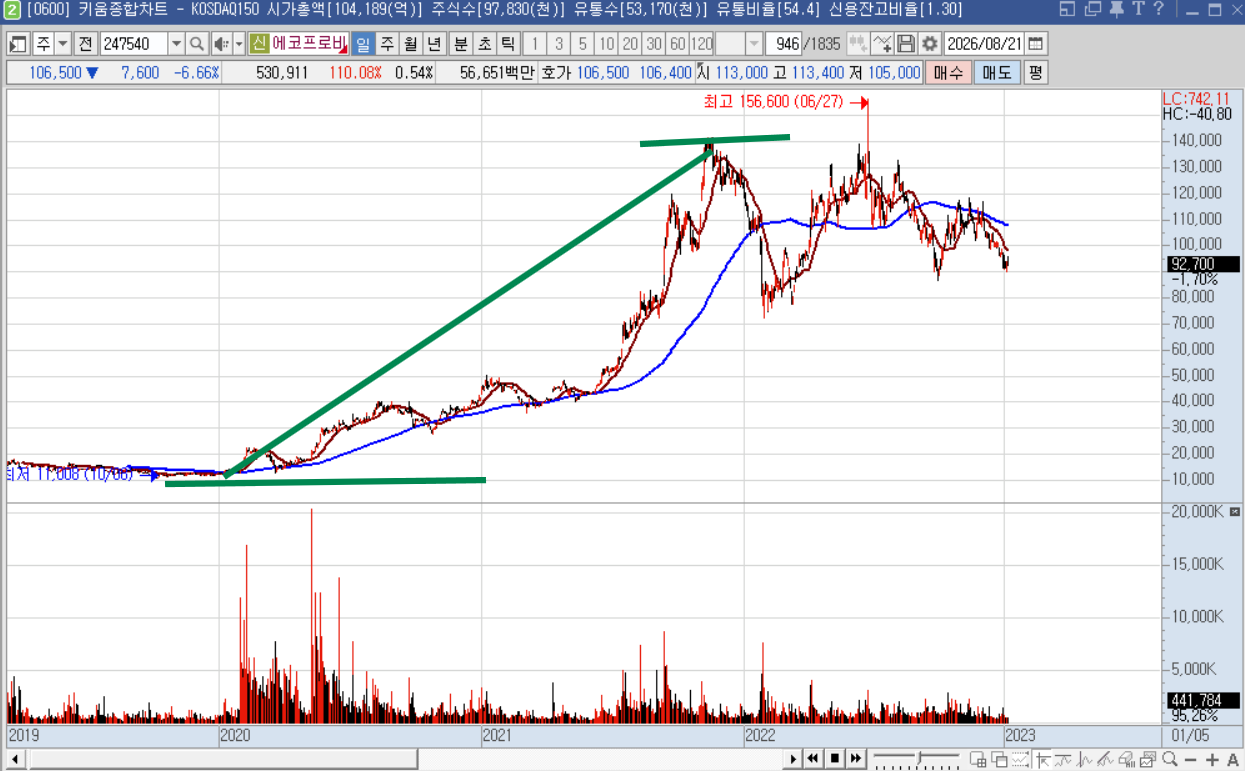Click the speaker sound icon in toolbar
Image resolution: width=1245 pixels, height=771 pixels.
pos(222,44)
